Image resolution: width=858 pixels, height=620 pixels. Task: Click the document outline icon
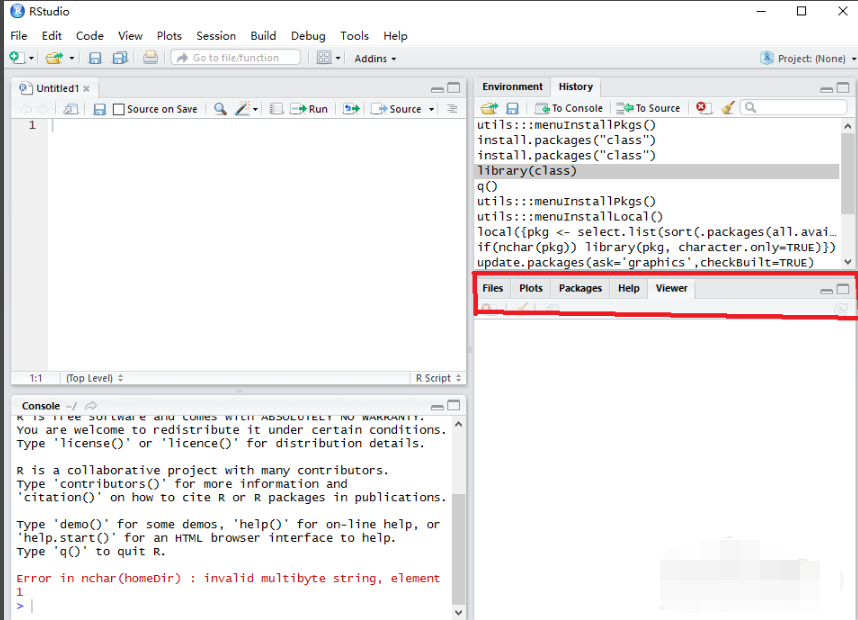click(452, 109)
